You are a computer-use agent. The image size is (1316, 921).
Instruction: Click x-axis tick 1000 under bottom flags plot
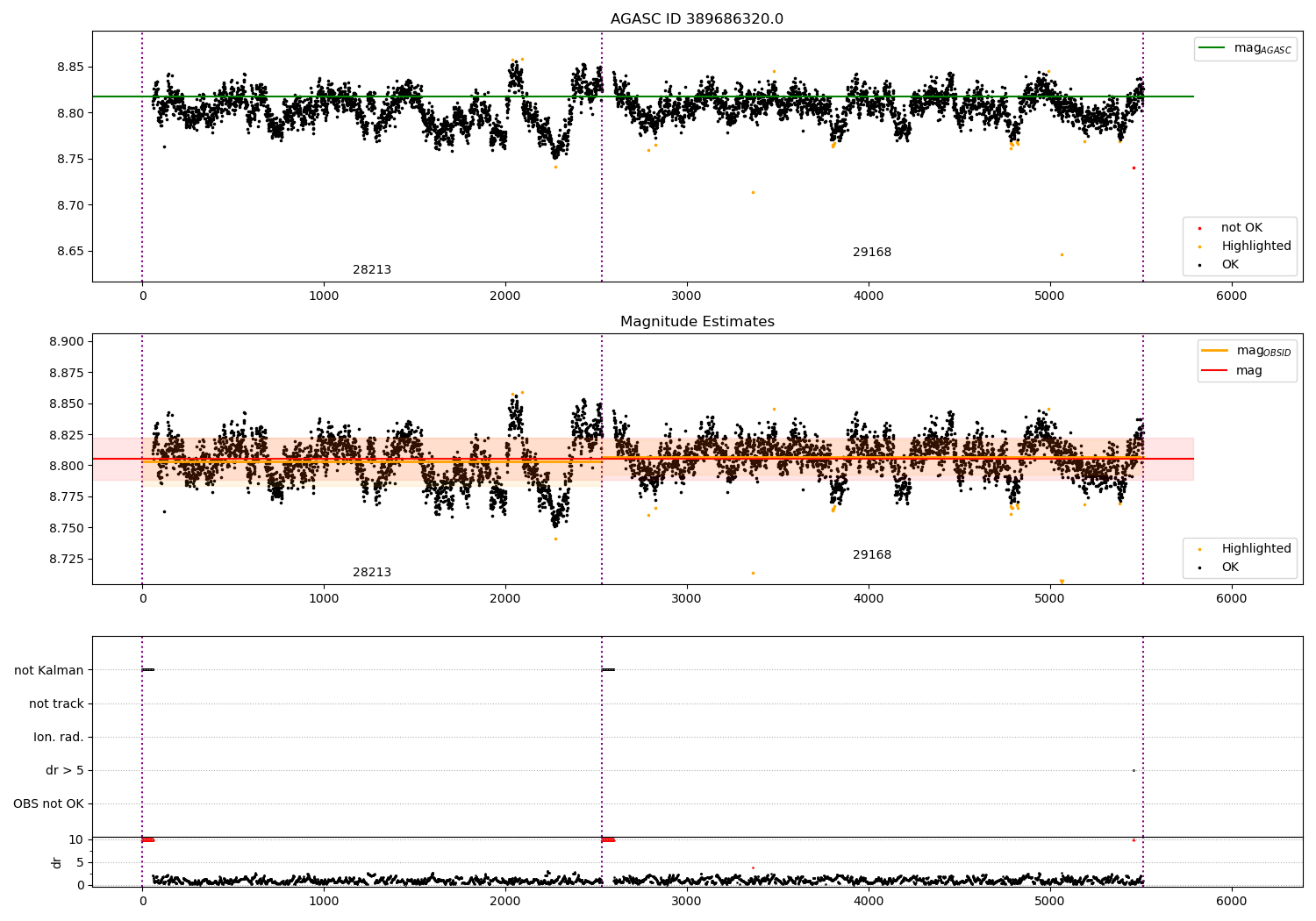tap(324, 901)
